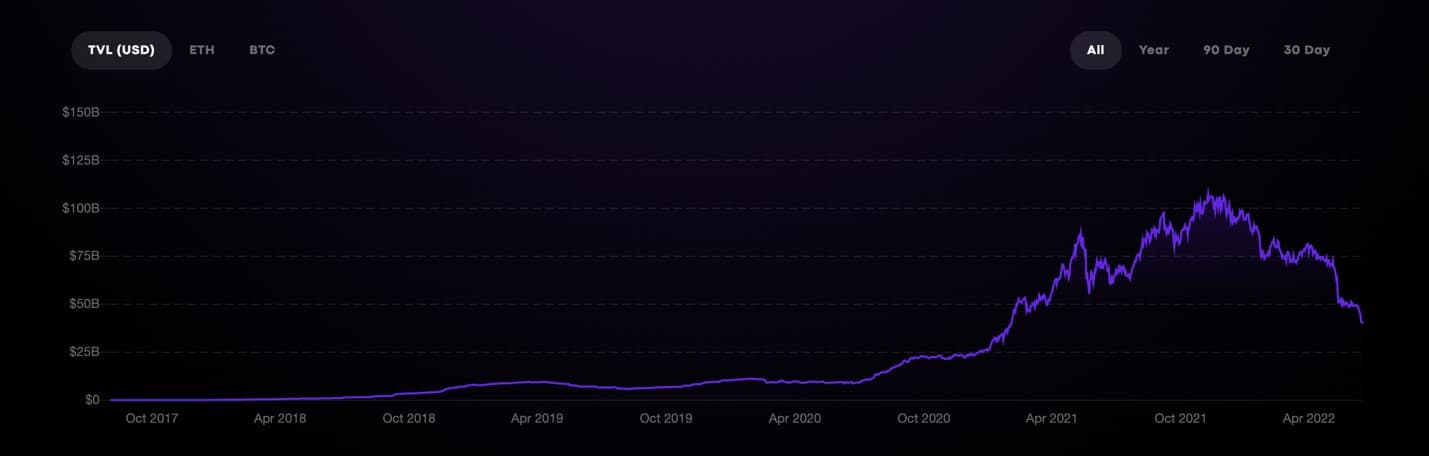The height and width of the screenshot is (456, 1429).
Task: Click the Oct 2018 date label
Action: [x=408, y=418]
